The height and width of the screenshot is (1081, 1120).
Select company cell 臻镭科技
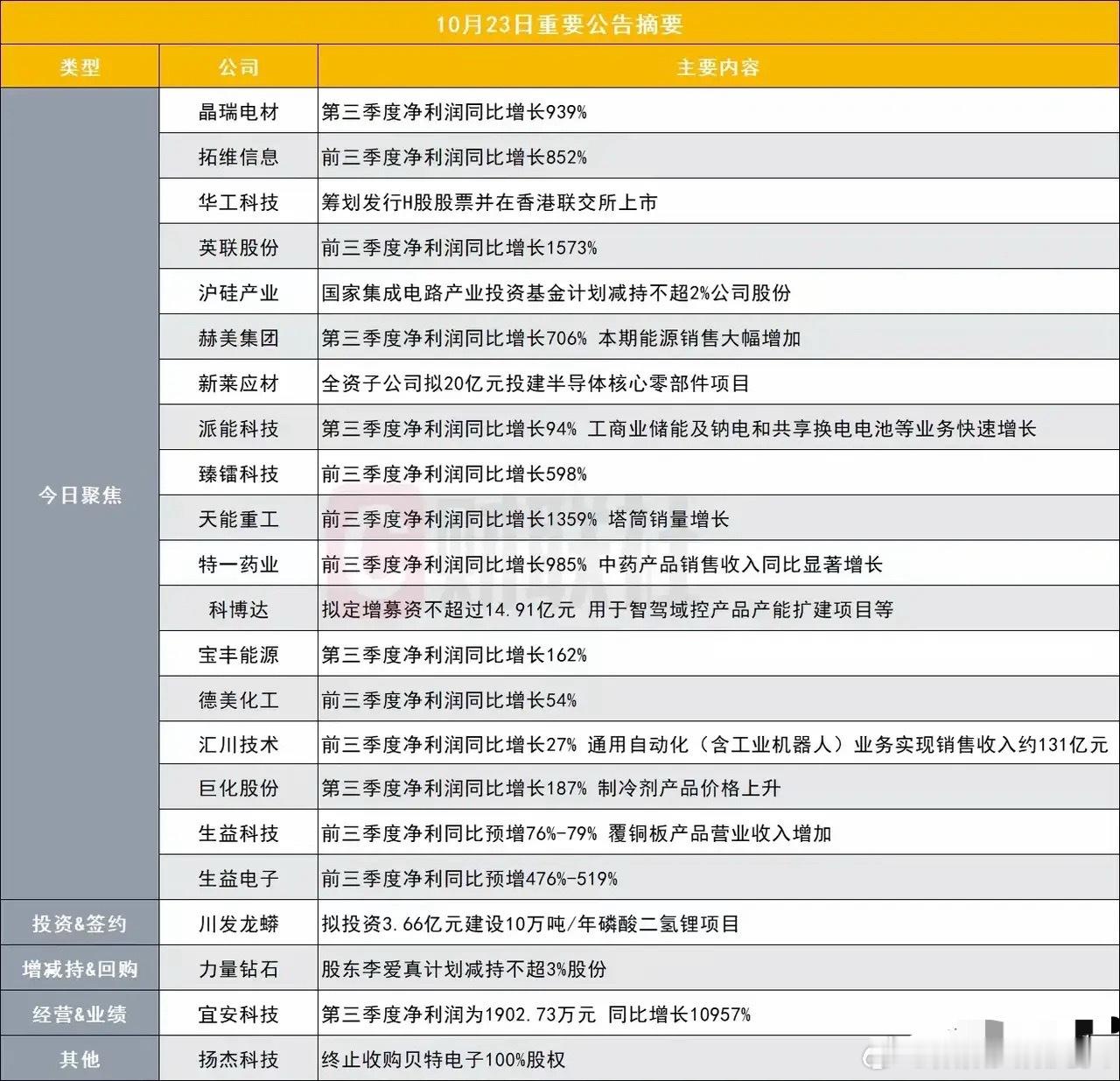point(238,474)
